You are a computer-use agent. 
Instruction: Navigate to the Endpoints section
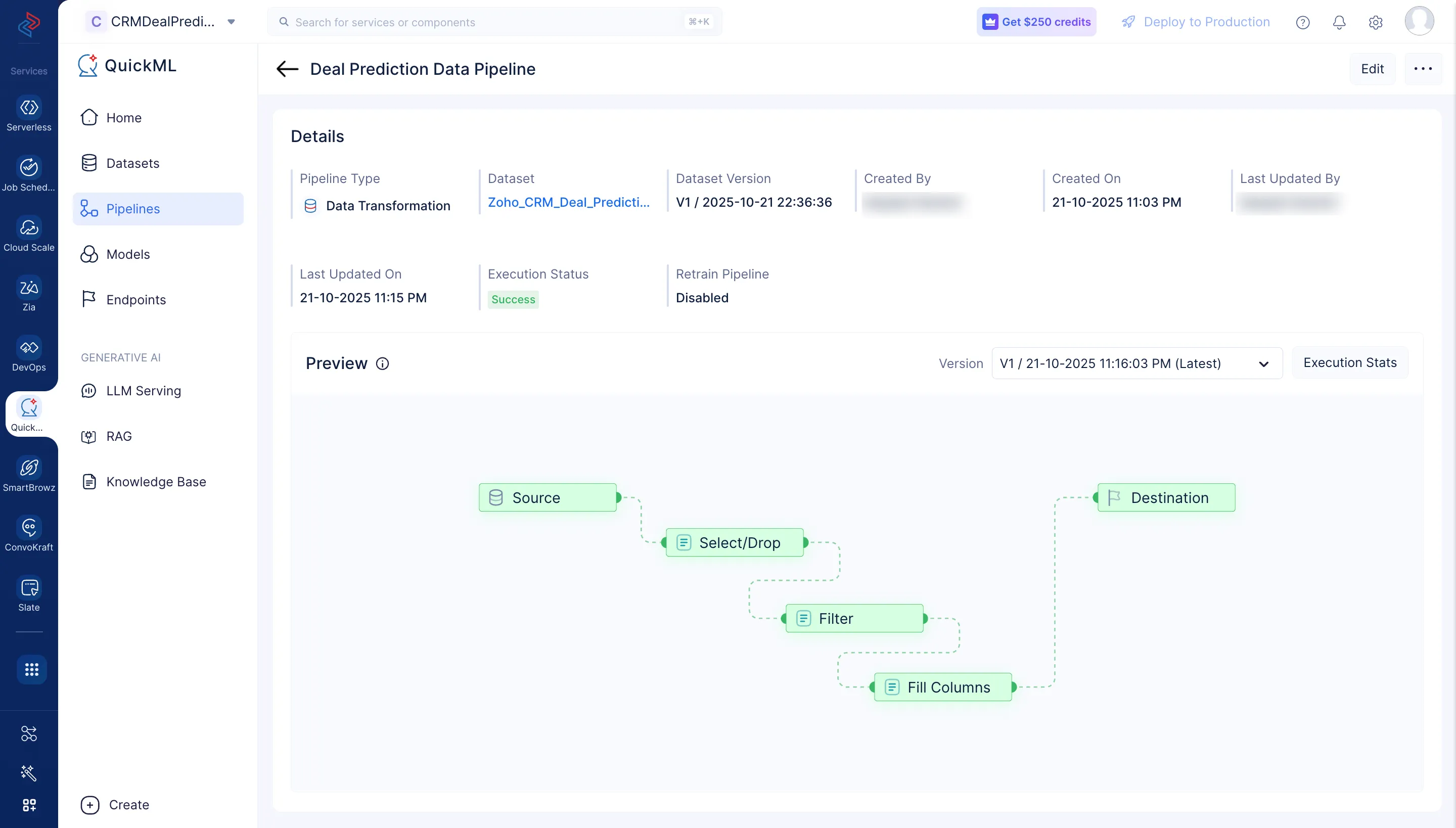coord(136,299)
